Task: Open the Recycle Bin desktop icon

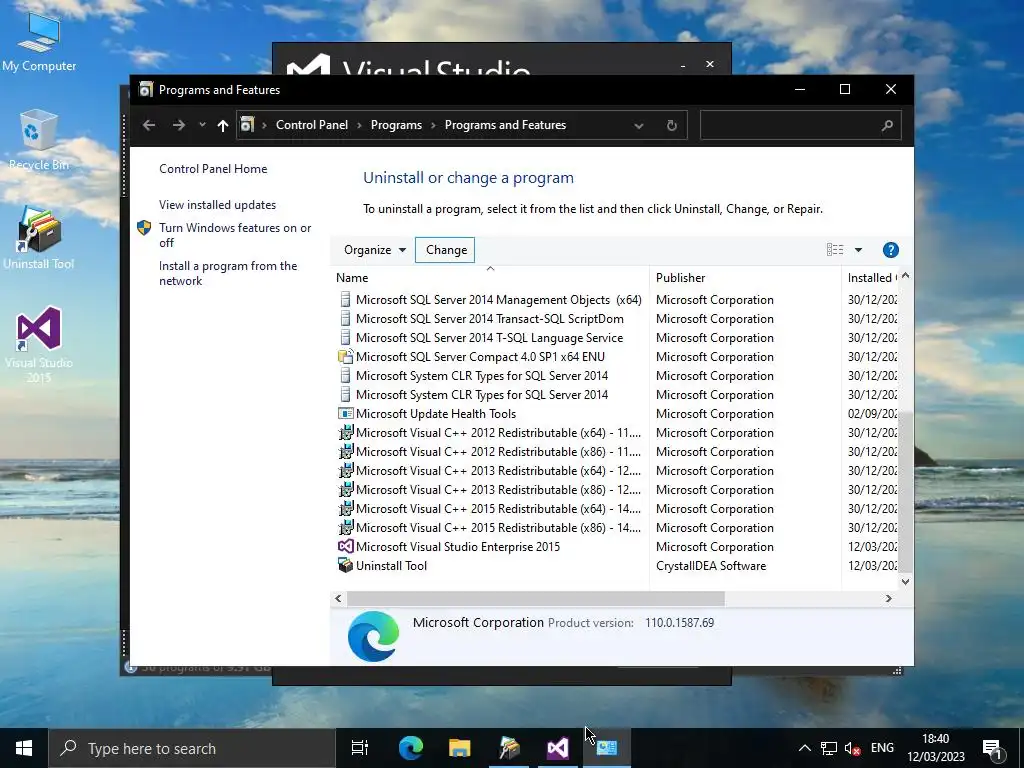Action: pyautogui.click(x=39, y=140)
